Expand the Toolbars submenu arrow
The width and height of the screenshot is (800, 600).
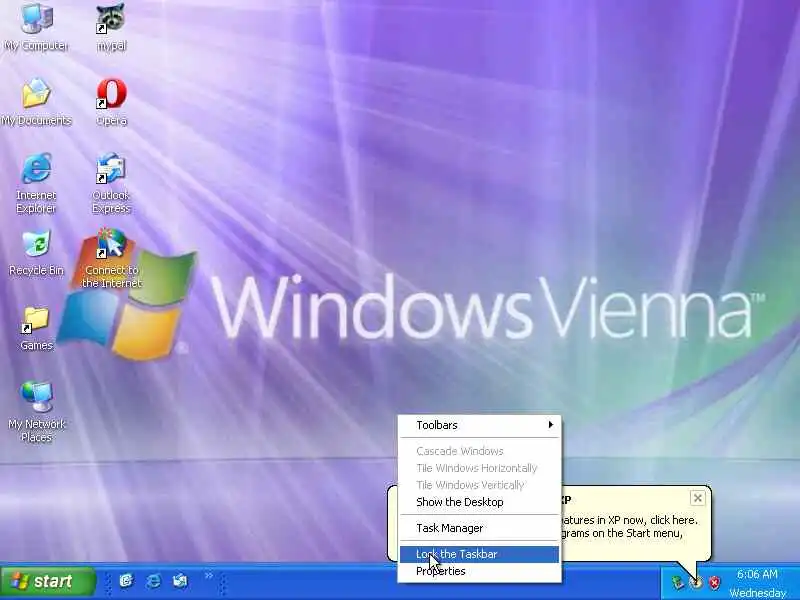click(x=551, y=424)
